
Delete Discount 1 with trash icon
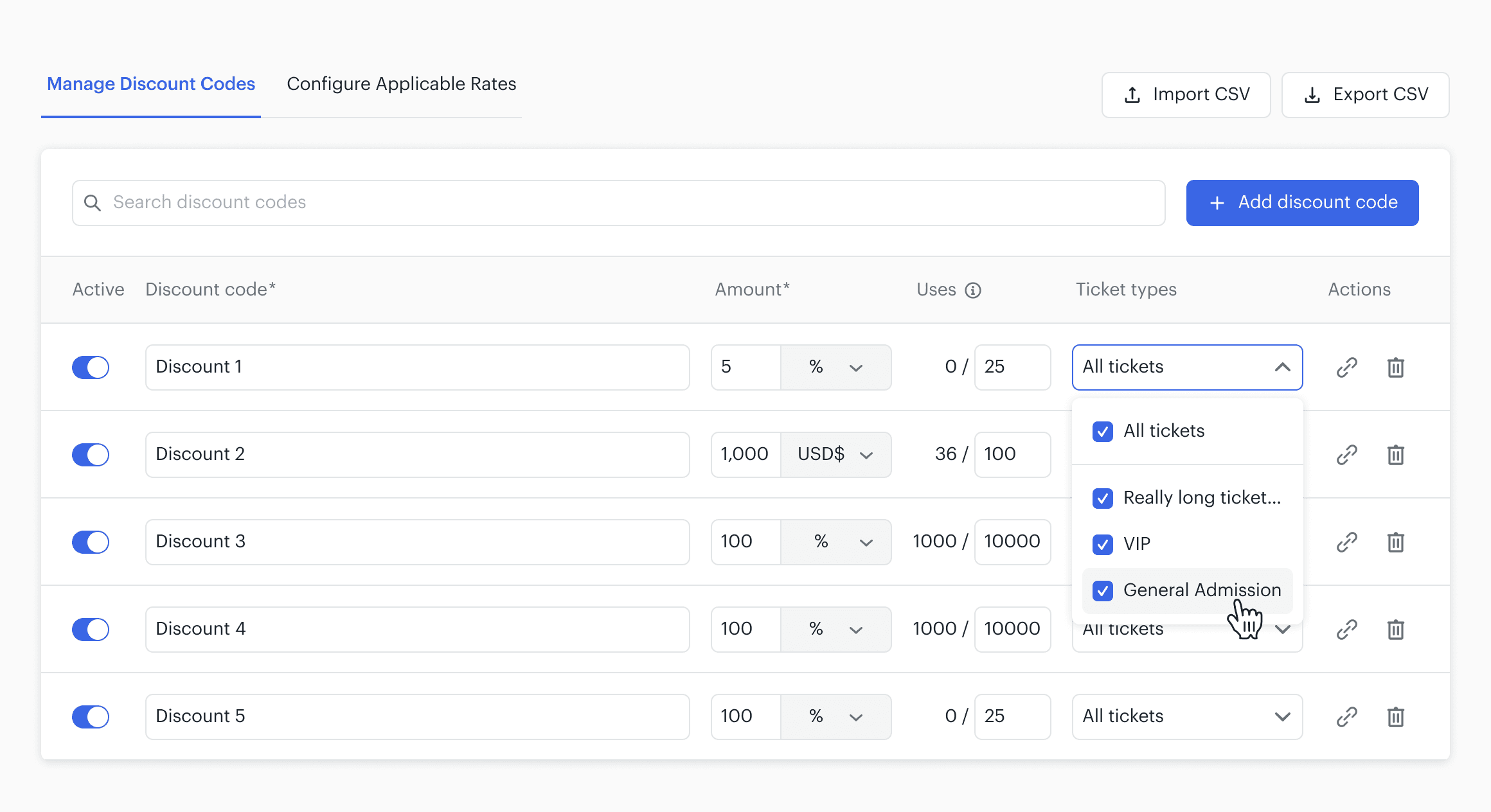click(1395, 367)
